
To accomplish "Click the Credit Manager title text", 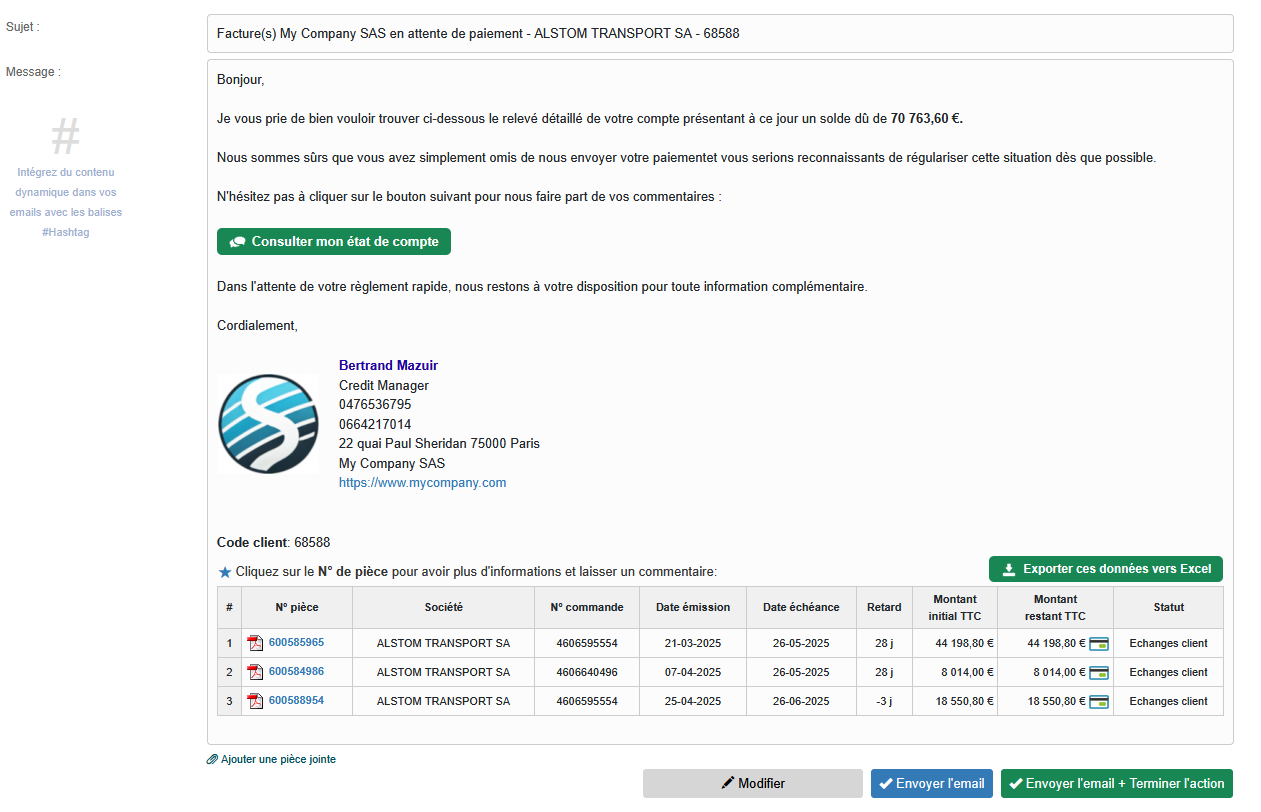I will pos(384,385).
